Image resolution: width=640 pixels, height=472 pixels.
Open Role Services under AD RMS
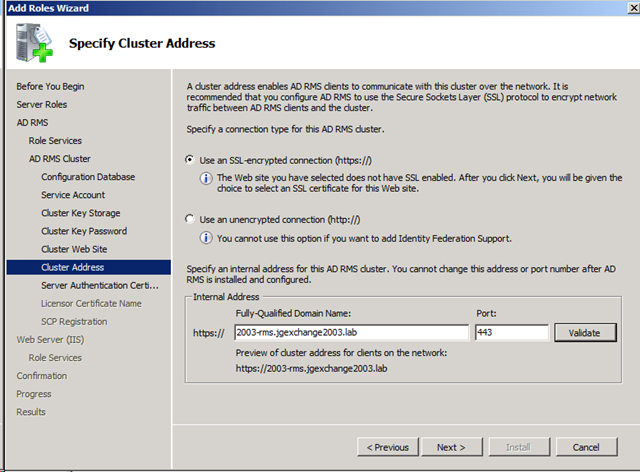[55, 140]
